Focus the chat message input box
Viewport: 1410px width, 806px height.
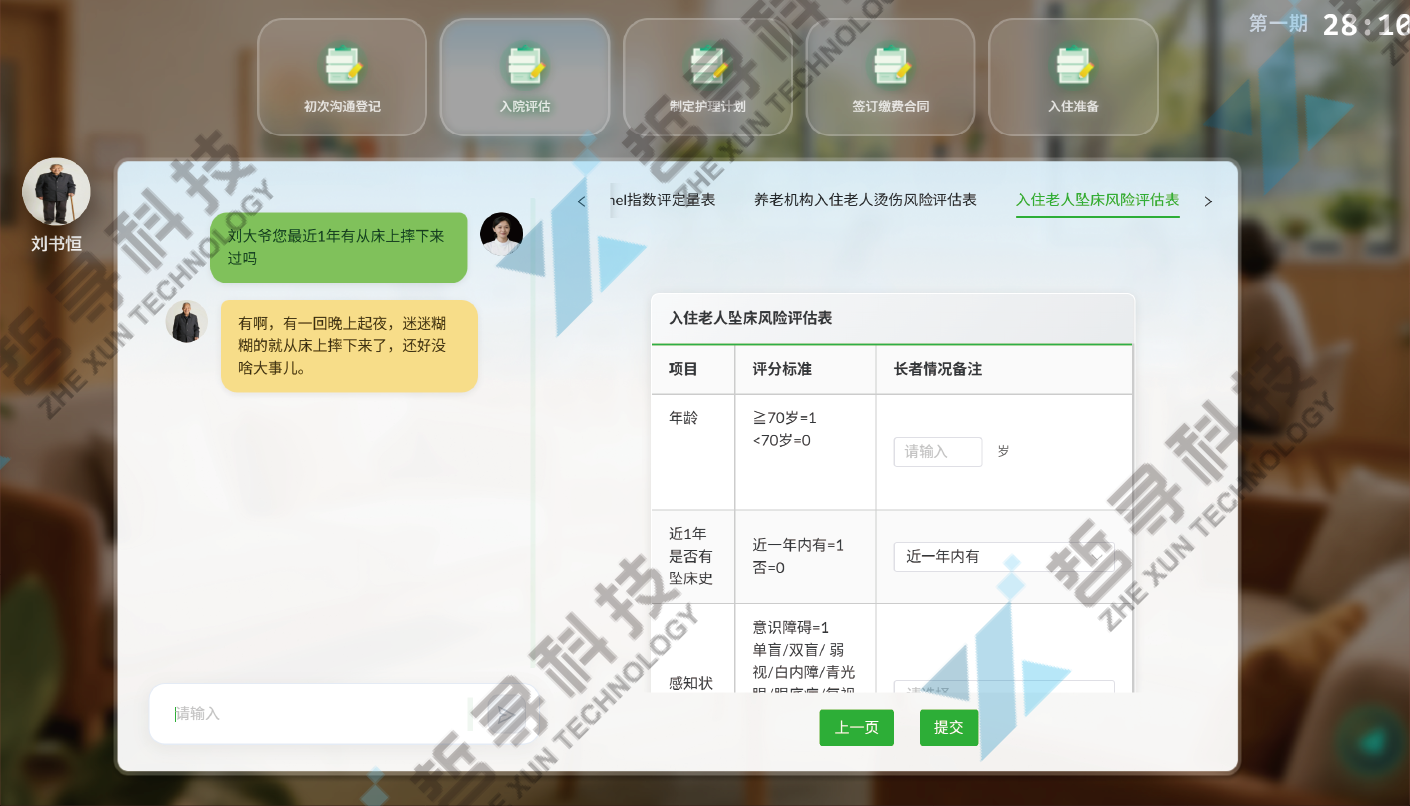tap(318, 714)
